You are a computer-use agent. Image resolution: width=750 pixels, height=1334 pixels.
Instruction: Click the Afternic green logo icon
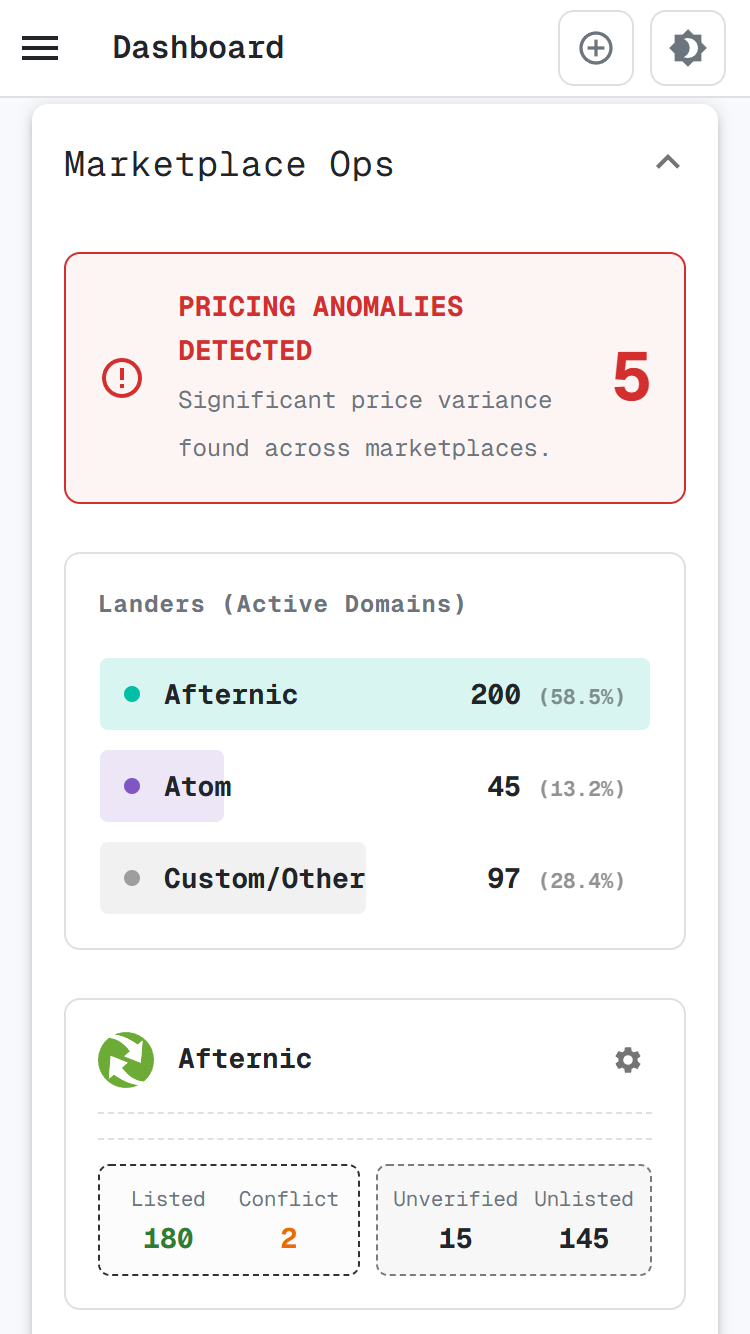[x=126, y=1060]
